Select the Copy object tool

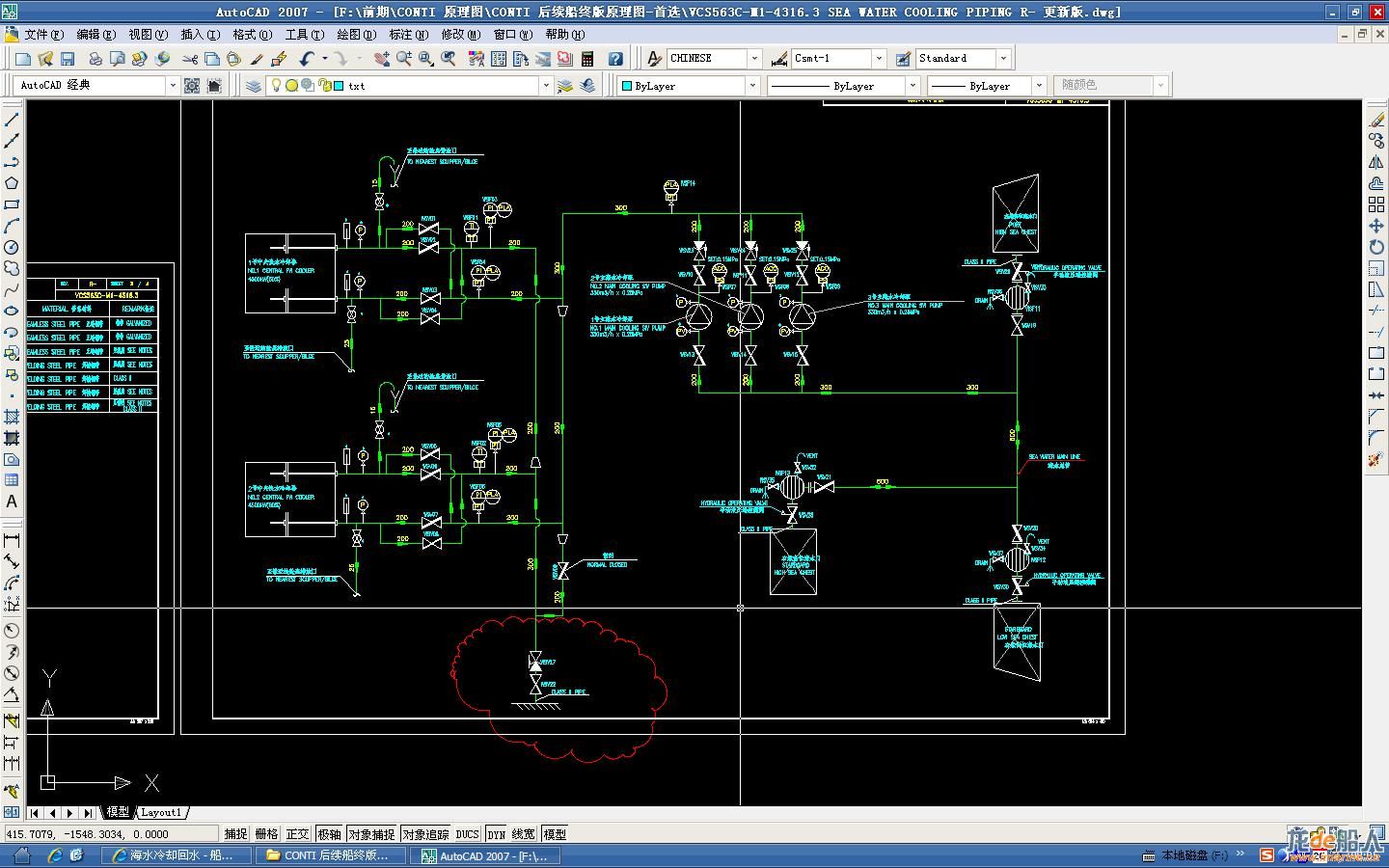pos(1376,141)
